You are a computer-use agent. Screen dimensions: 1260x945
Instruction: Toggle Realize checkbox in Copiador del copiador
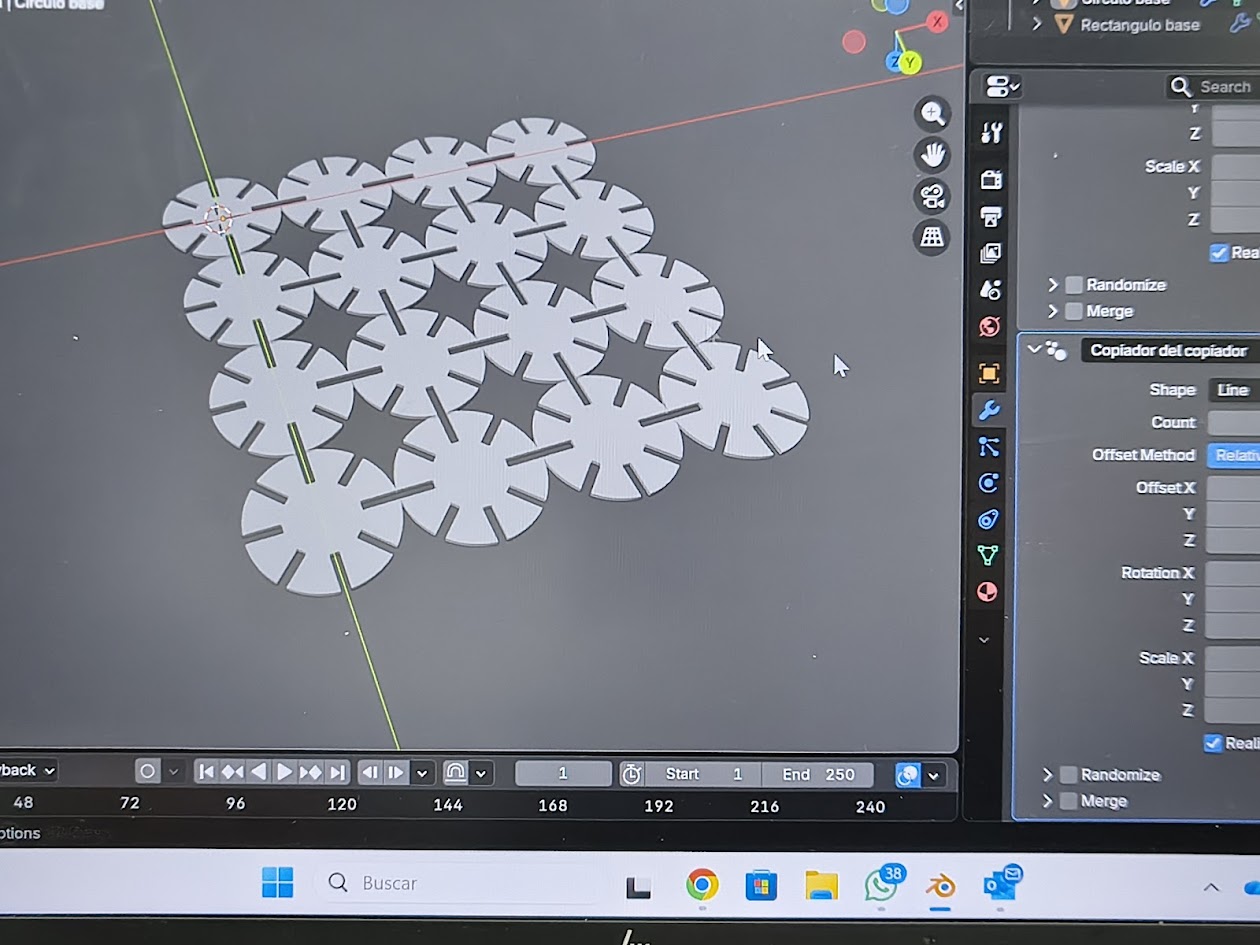click(1213, 743)
